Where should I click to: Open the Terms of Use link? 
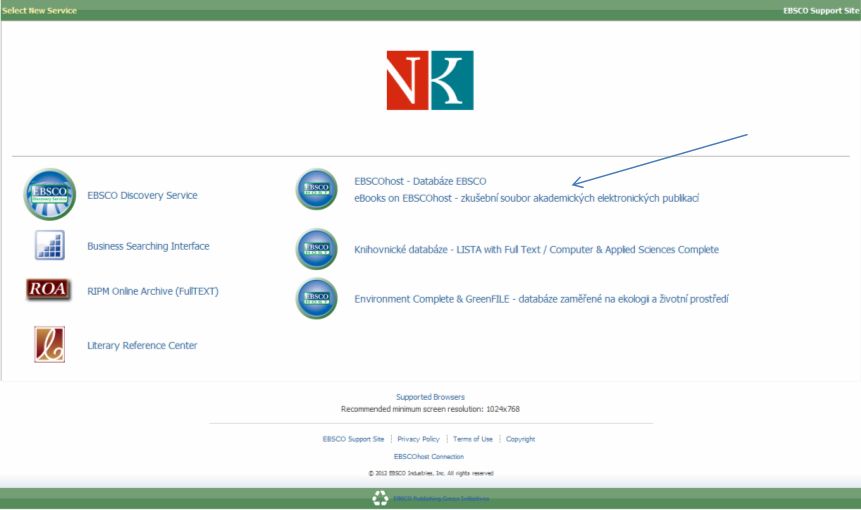(x=473, y=439)
